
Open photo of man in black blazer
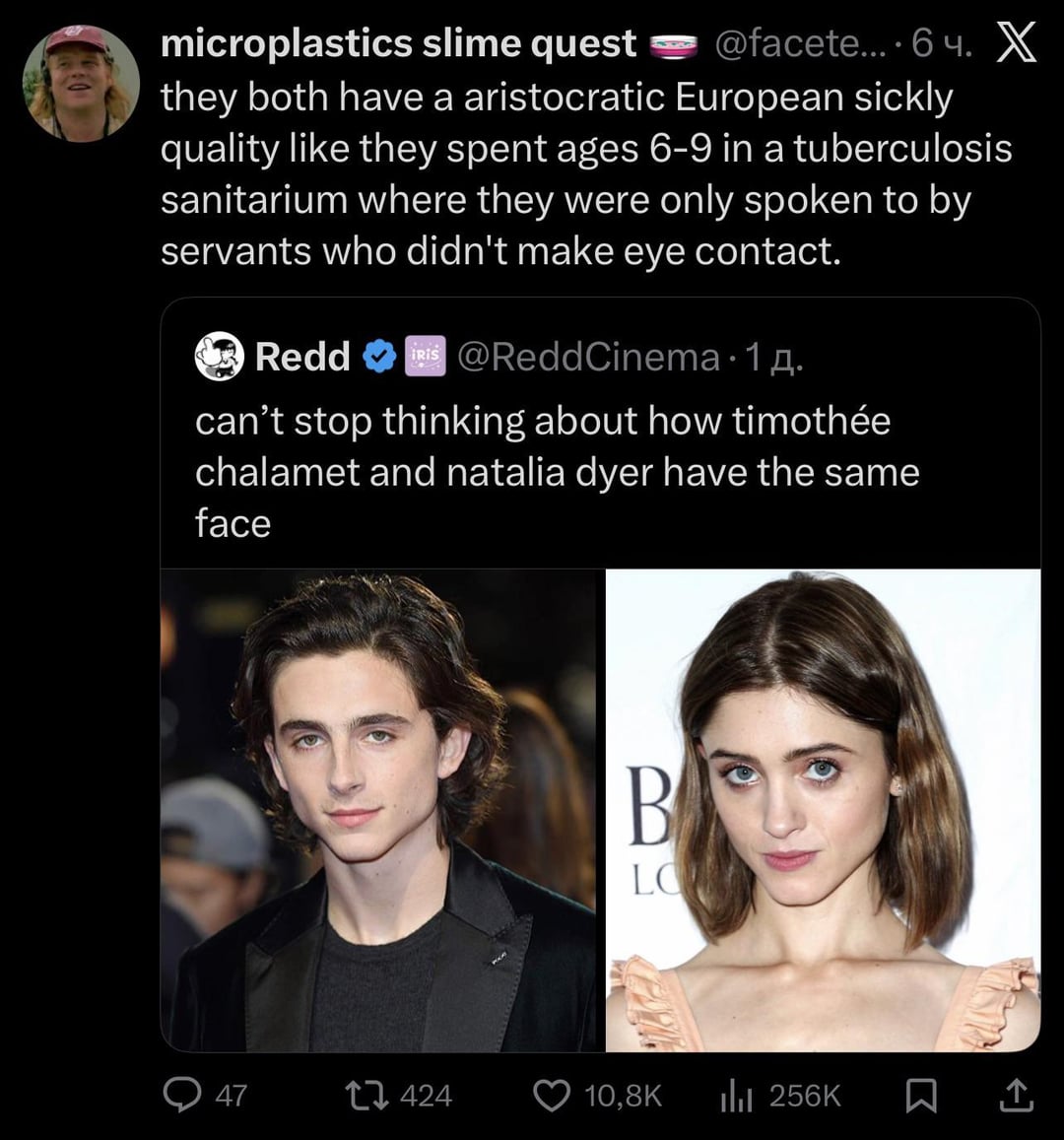tap(382, 810)
